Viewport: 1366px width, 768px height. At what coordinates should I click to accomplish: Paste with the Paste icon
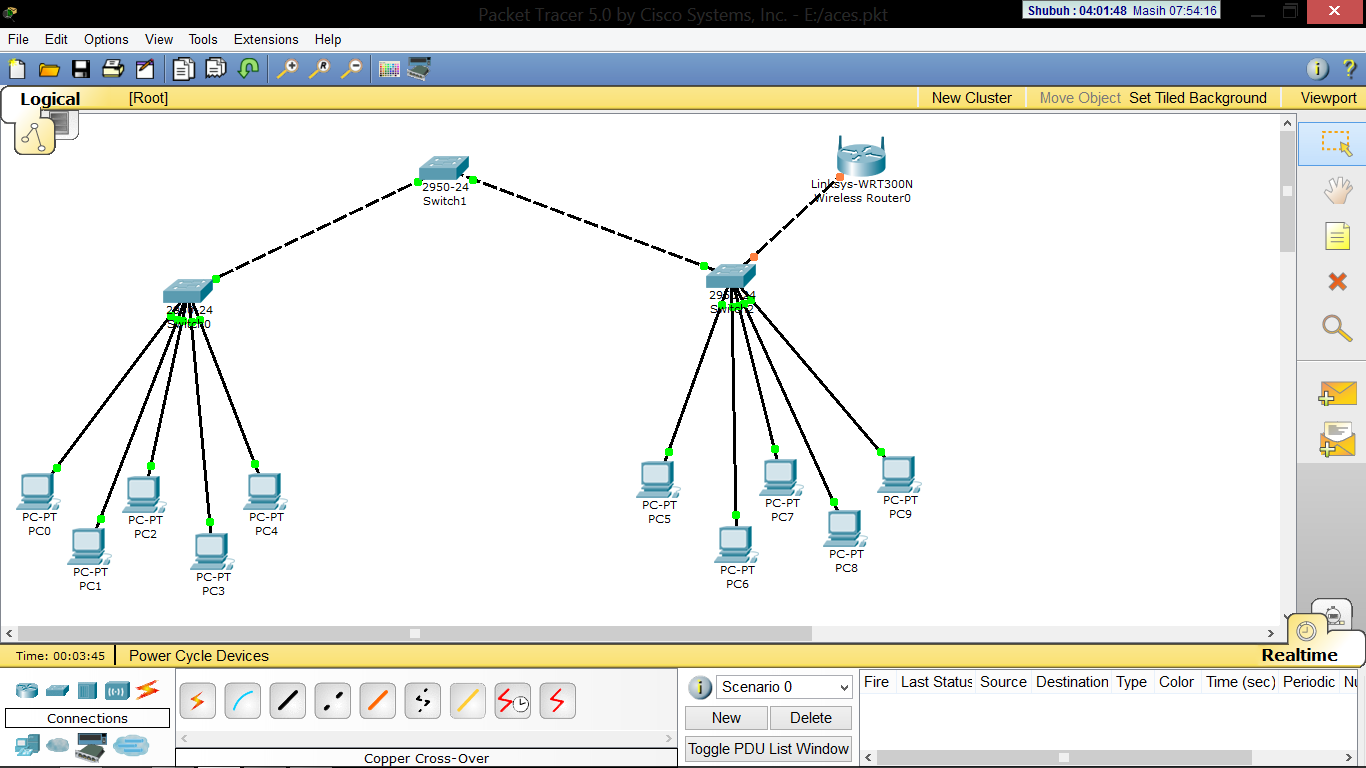pyautogui.click(x=216, y=69)
